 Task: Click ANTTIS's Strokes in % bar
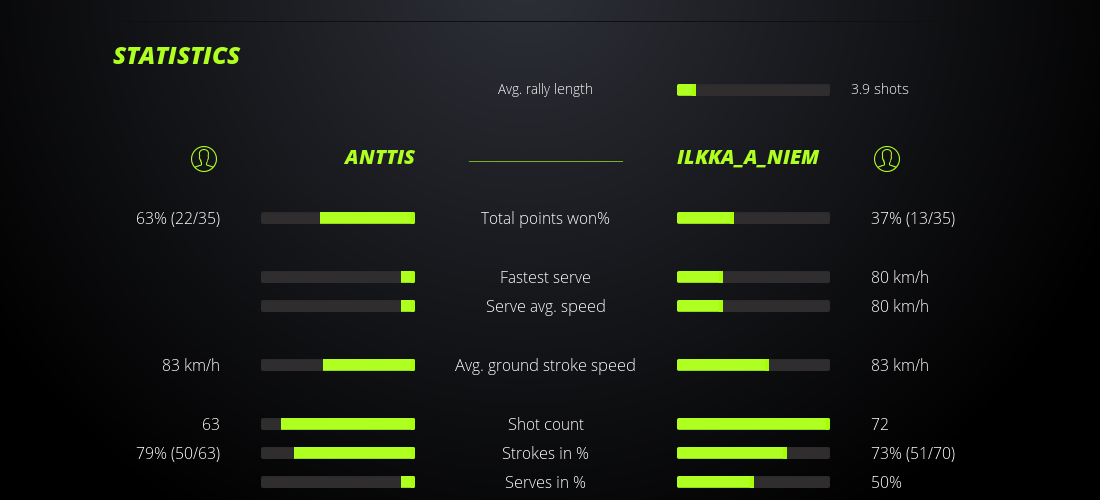tap(338, 453)
